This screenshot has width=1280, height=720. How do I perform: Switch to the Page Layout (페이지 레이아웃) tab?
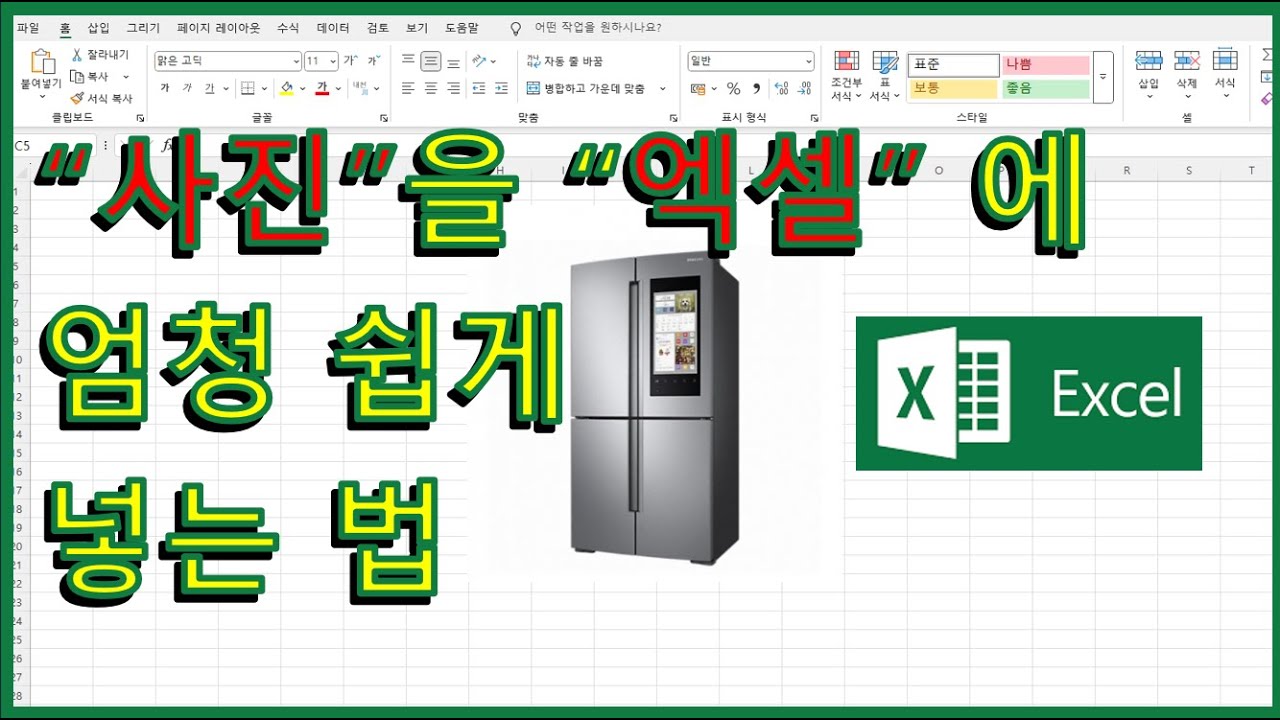(x=218, y=28)
